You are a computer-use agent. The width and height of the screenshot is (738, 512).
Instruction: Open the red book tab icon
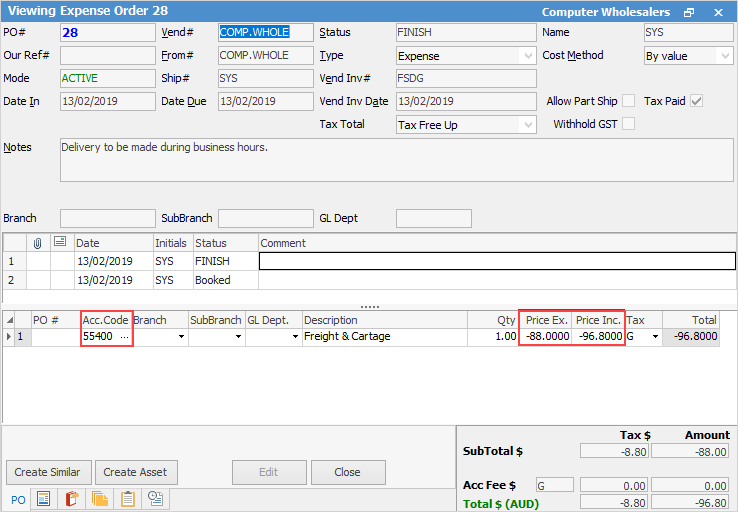point(72,499)
